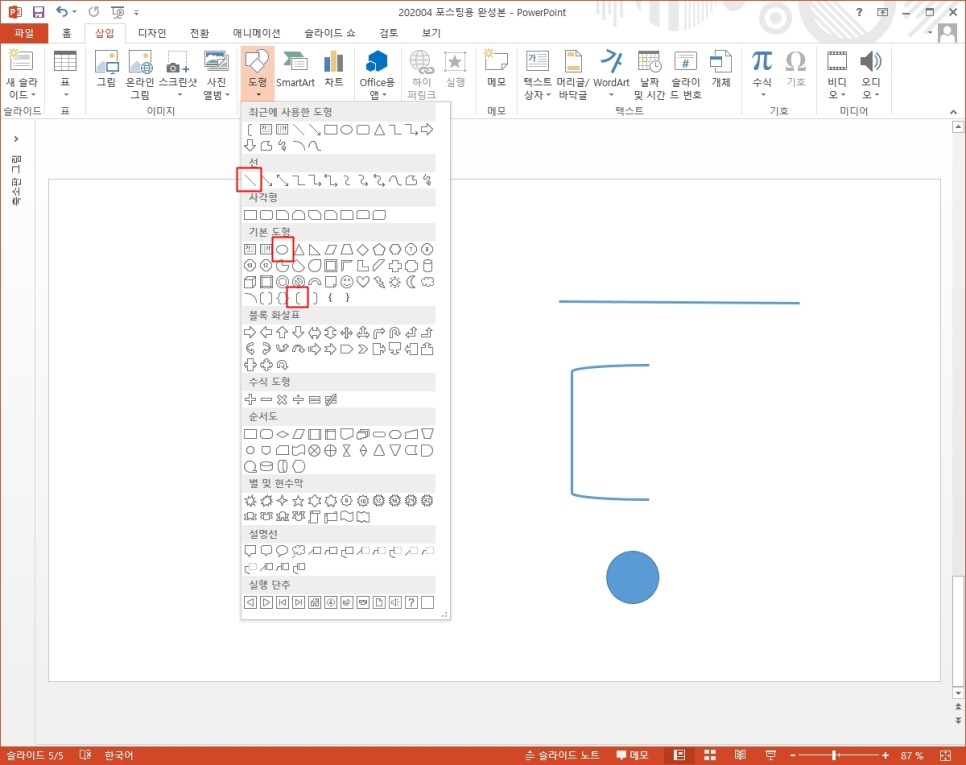Pick the sun shape in 기본 도형

click(395, 282)
